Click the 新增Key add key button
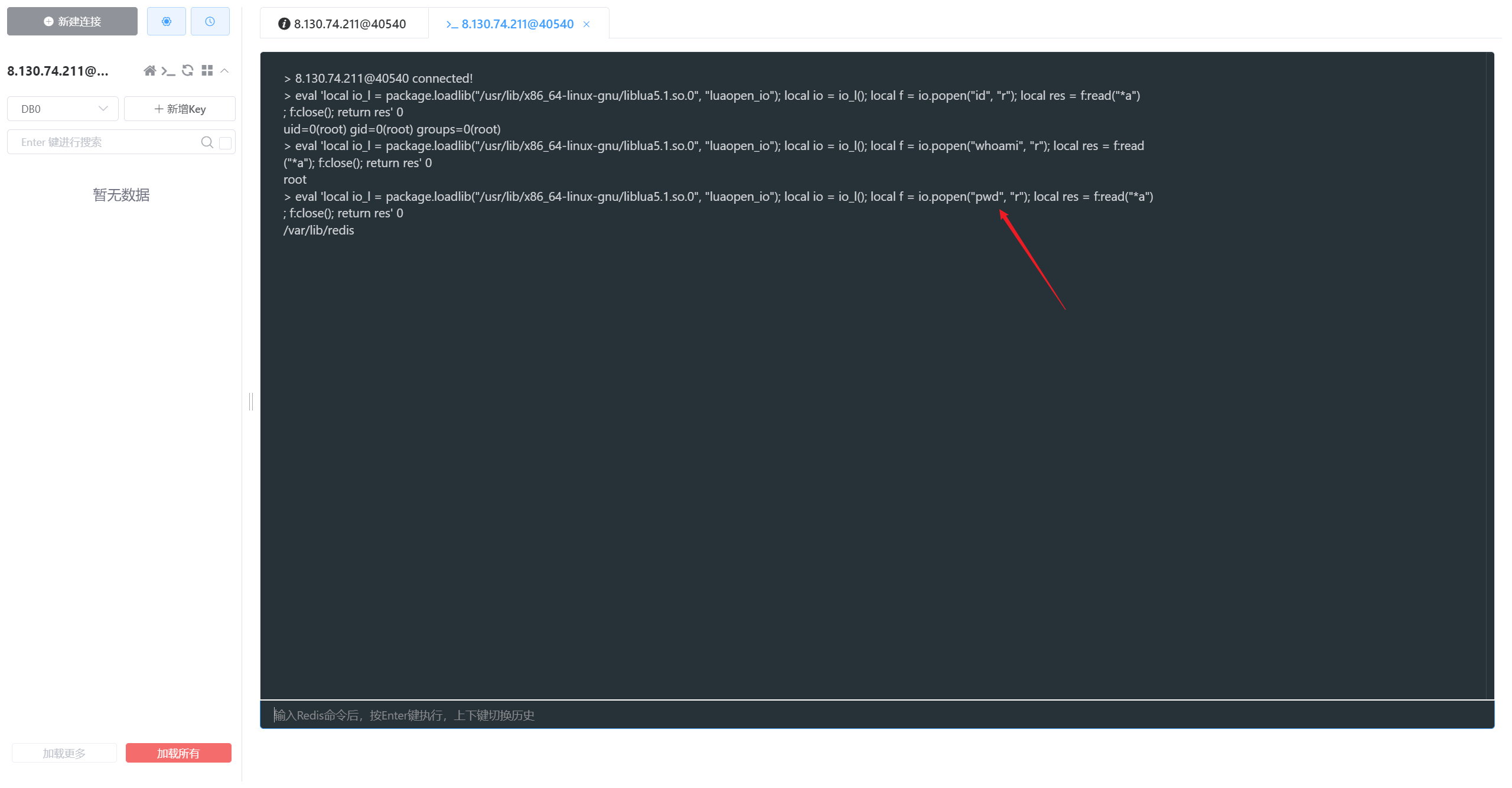 (x=180, y=109)
